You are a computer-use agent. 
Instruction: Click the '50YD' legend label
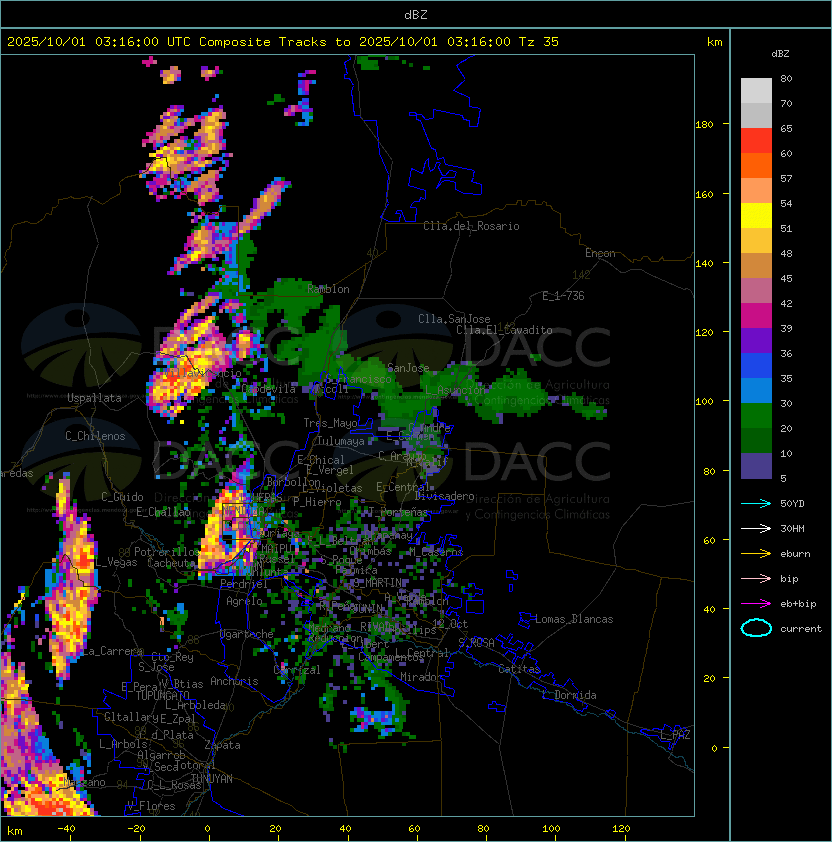792,504
